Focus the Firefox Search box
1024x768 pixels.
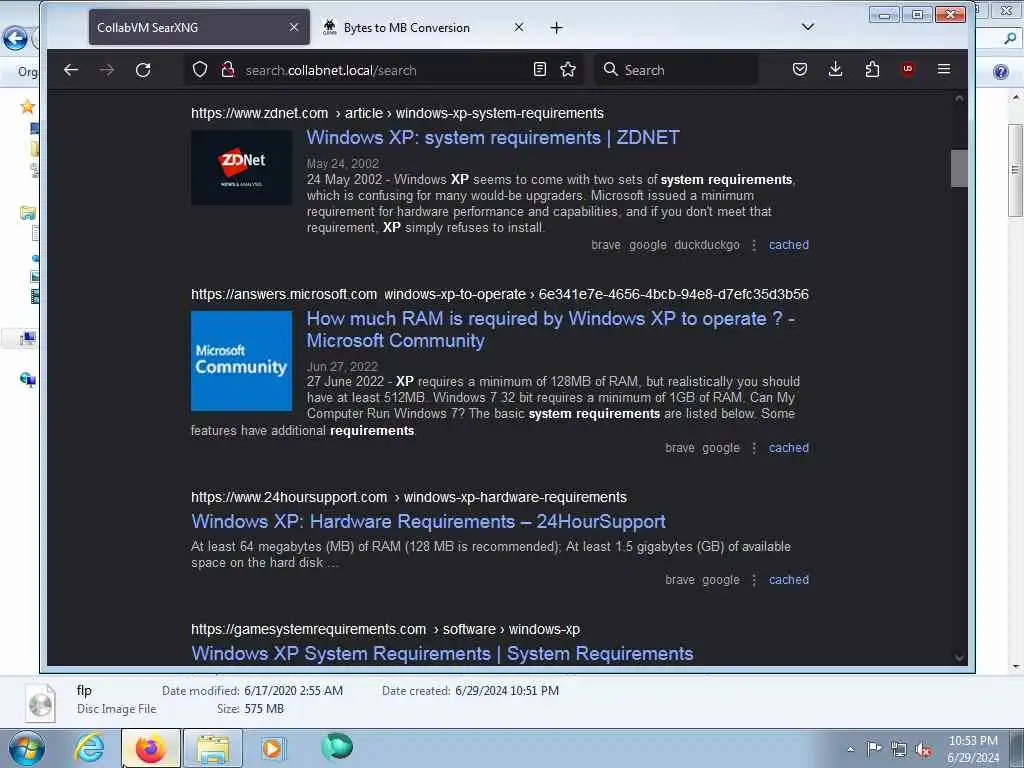click(x=676, y=70)
